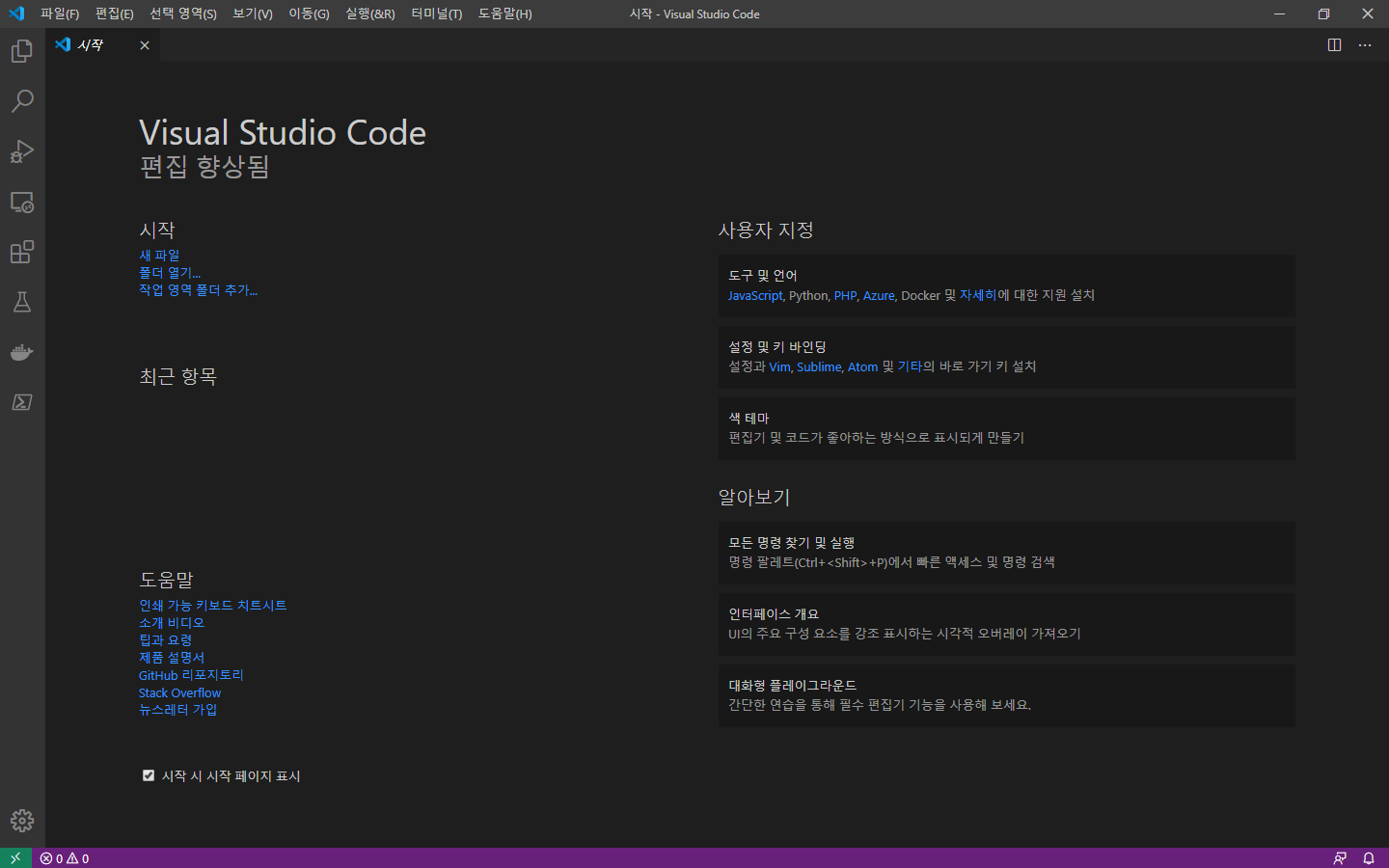Screen dimensions: 1389x868
Task: Open the Explorer view in activity bar
Action: [22, 51]
